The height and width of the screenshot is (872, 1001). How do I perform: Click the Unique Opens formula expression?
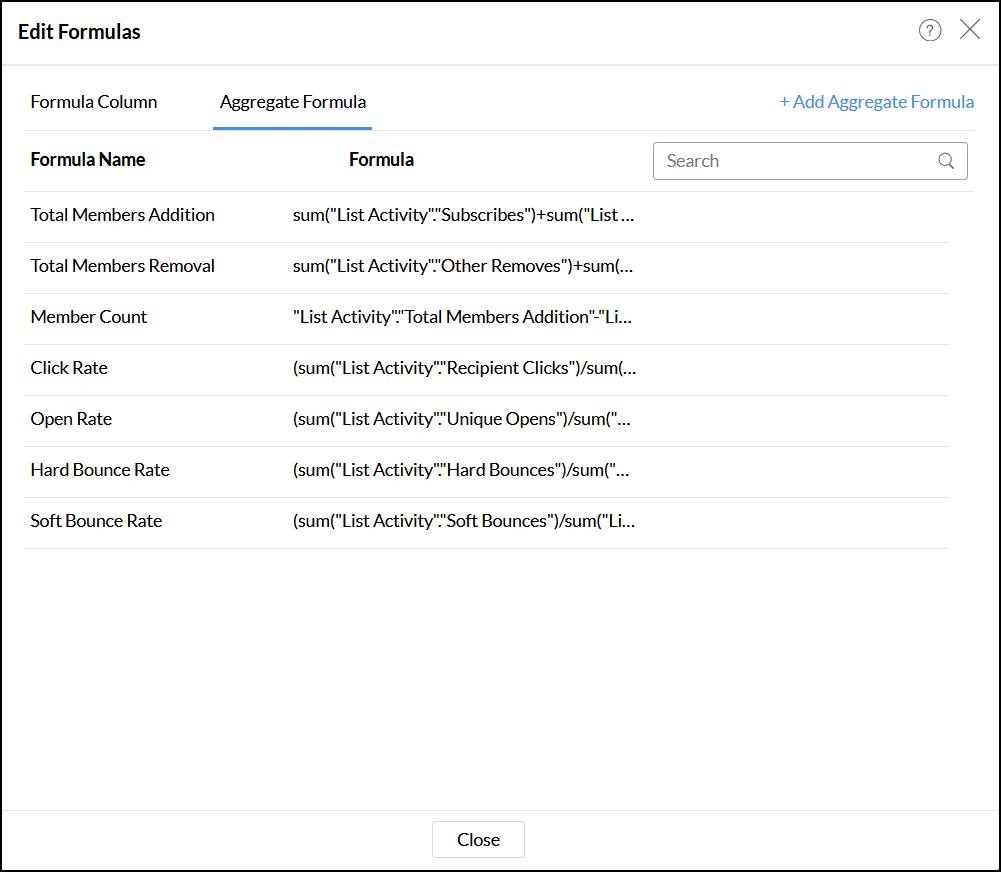[x=462, y=419]
